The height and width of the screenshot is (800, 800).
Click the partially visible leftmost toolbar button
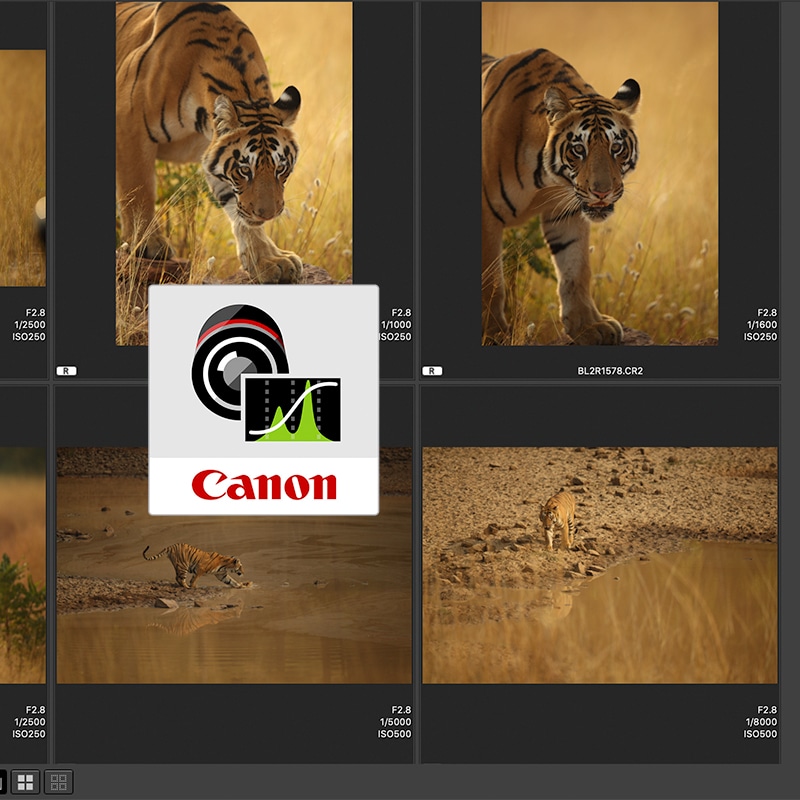(x=3, y=782)
